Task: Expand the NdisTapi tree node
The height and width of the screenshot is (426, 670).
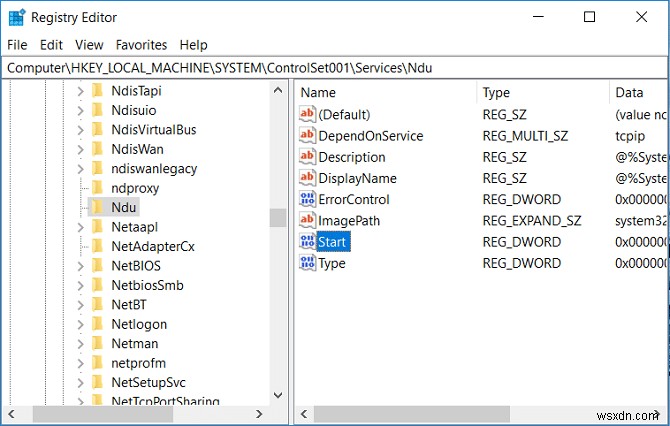Action: click(x=81, y=91)
